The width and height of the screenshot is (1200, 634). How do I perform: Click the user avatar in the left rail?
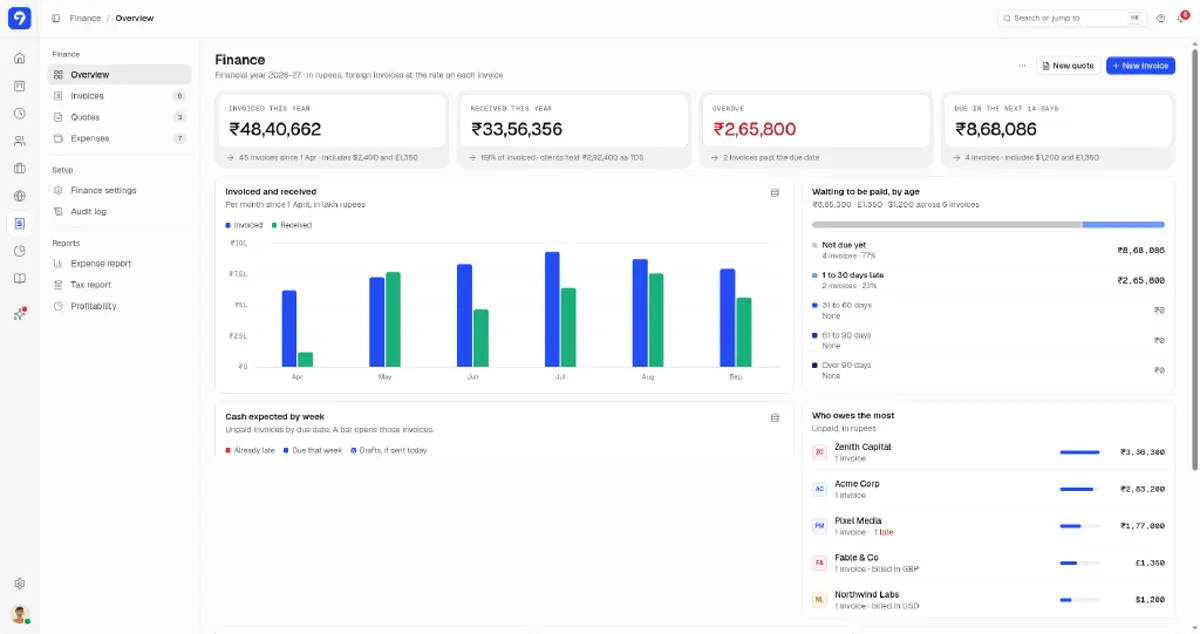tap(19, 614)
